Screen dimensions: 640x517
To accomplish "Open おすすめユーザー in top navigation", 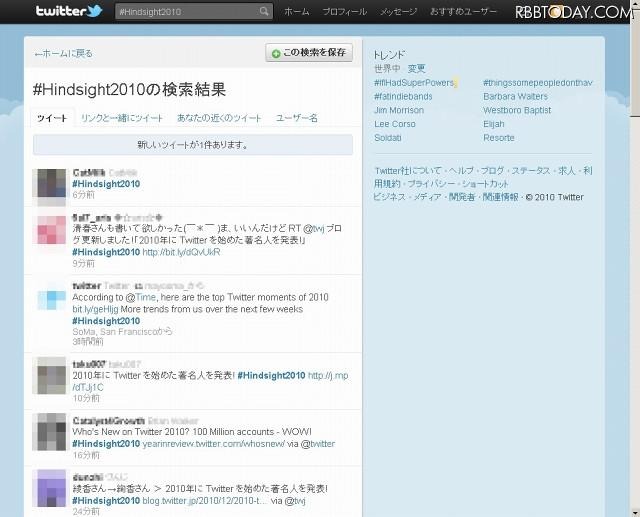I will [463, 12].
